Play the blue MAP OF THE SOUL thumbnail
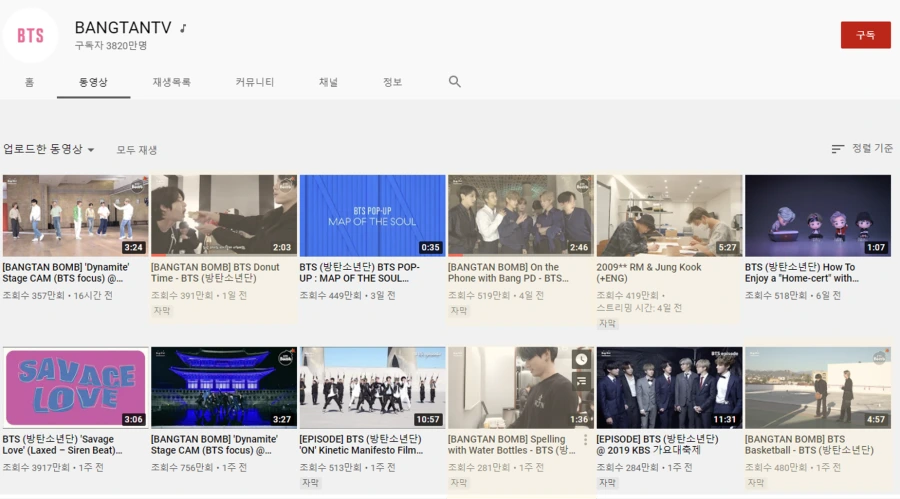 [x=373, y=215]
